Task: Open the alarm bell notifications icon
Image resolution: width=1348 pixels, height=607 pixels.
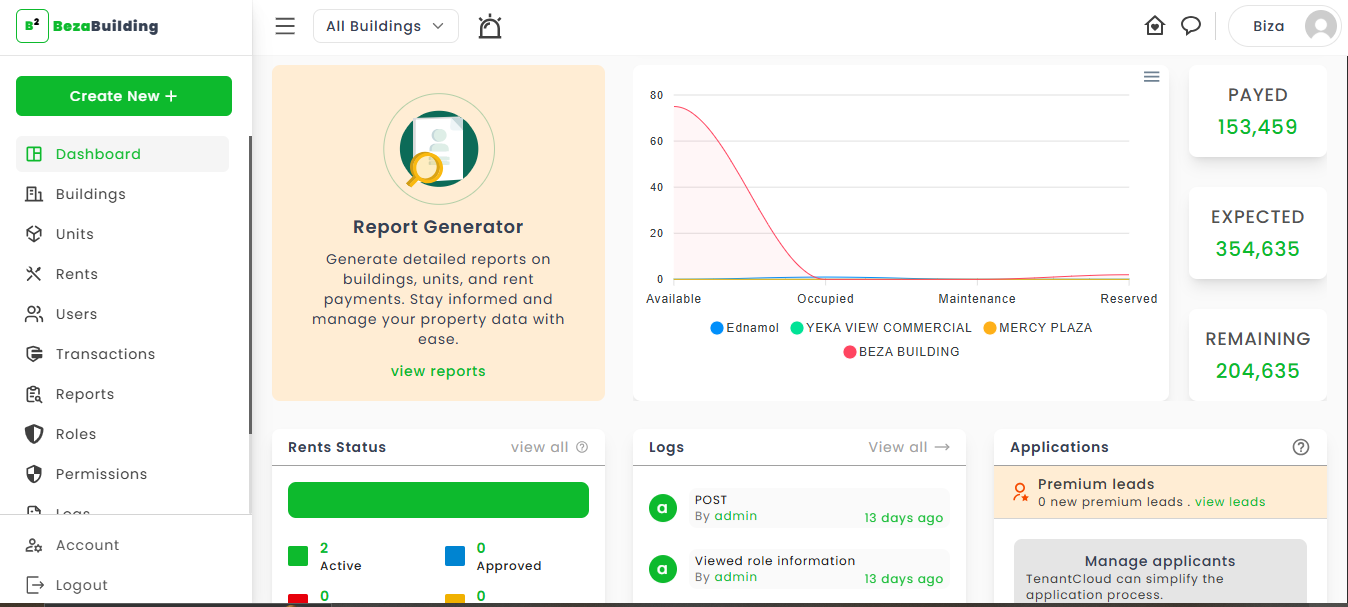Action: tap(490, 27)
